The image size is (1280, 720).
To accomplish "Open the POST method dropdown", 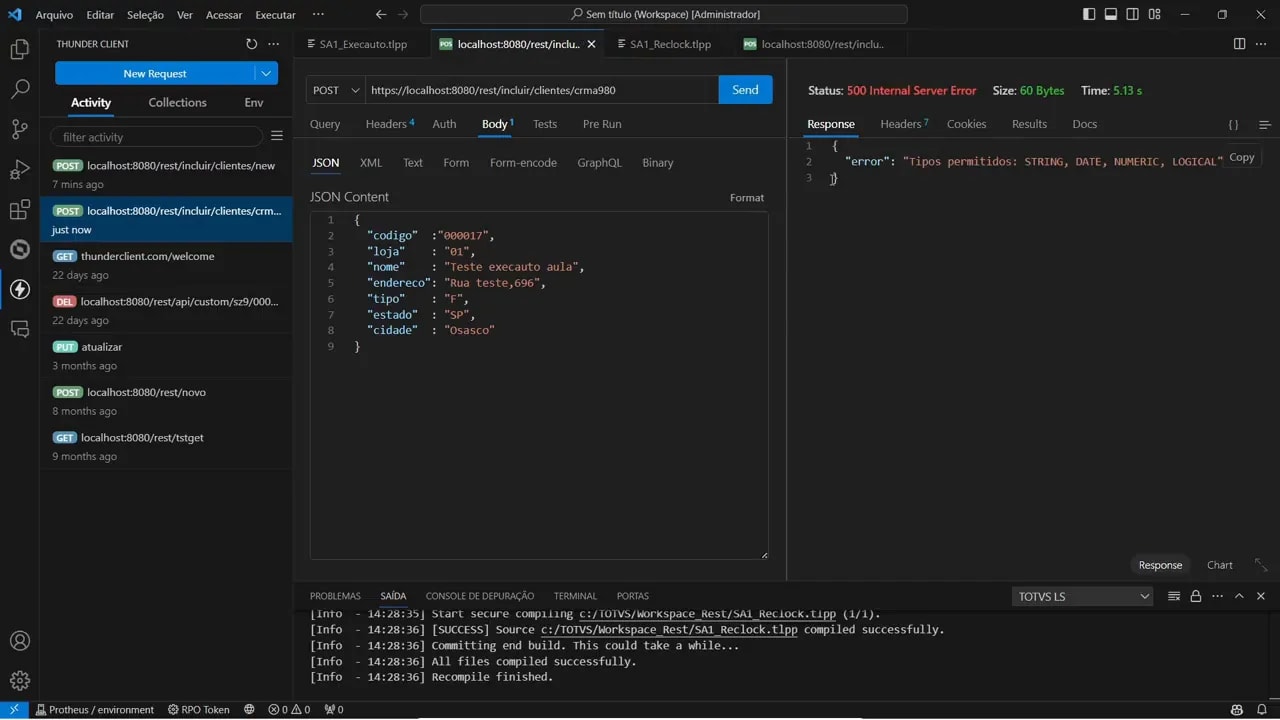I will (x=334, y=89).
